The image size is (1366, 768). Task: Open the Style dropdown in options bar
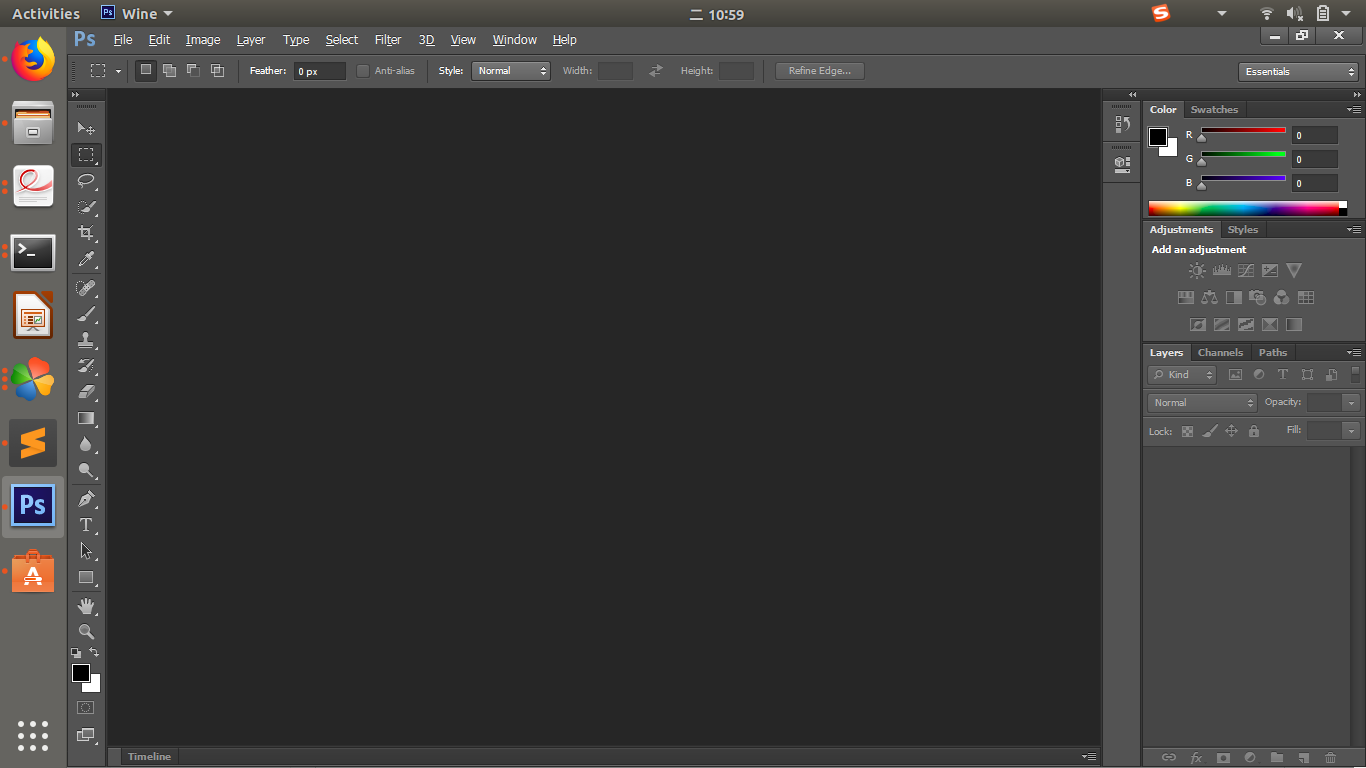[x=510, y=70]
